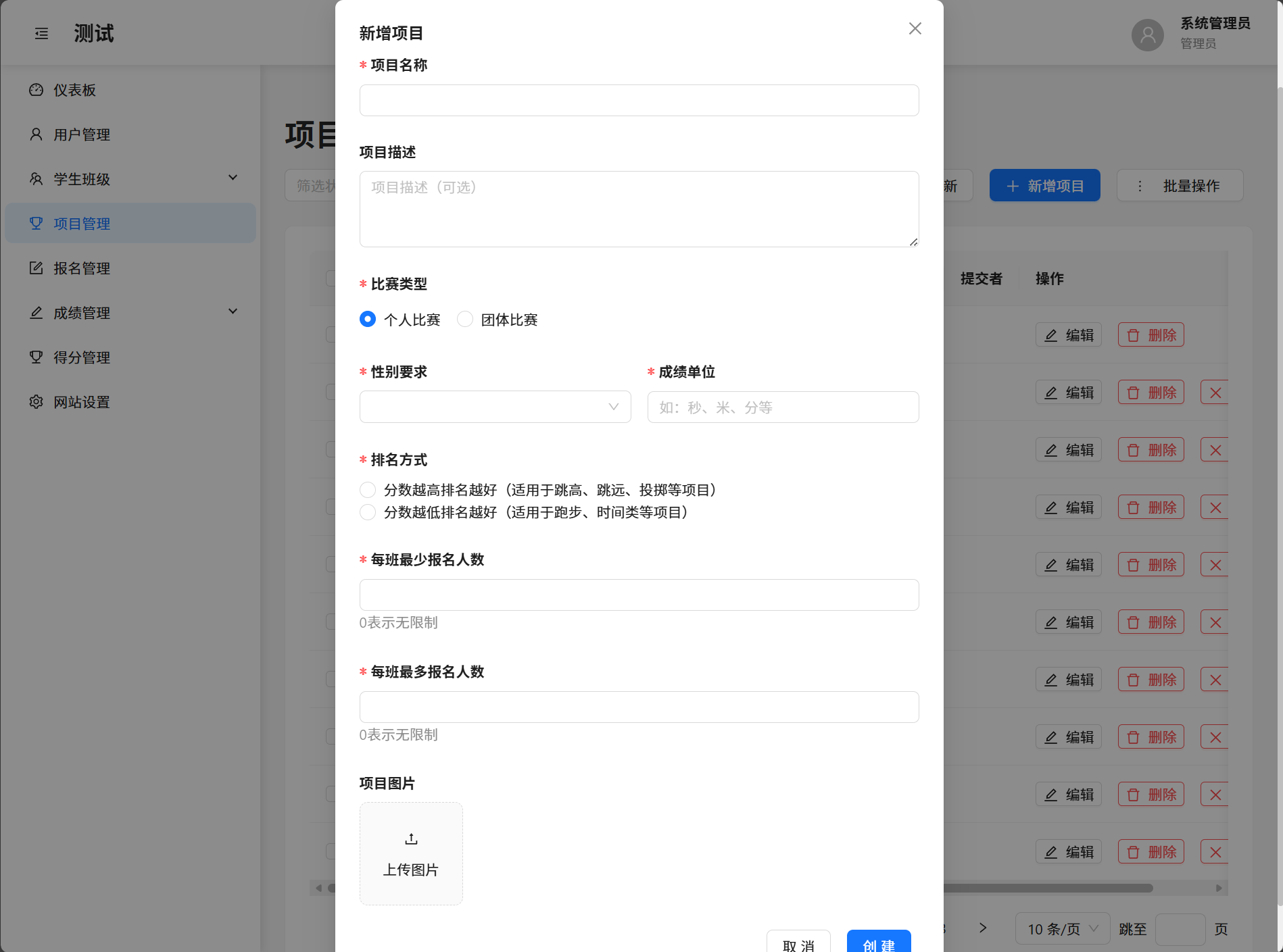1283x952 pixels.
Task: Choose 分数越低排名越好 ranking option
Action: (x=368, y=512)
